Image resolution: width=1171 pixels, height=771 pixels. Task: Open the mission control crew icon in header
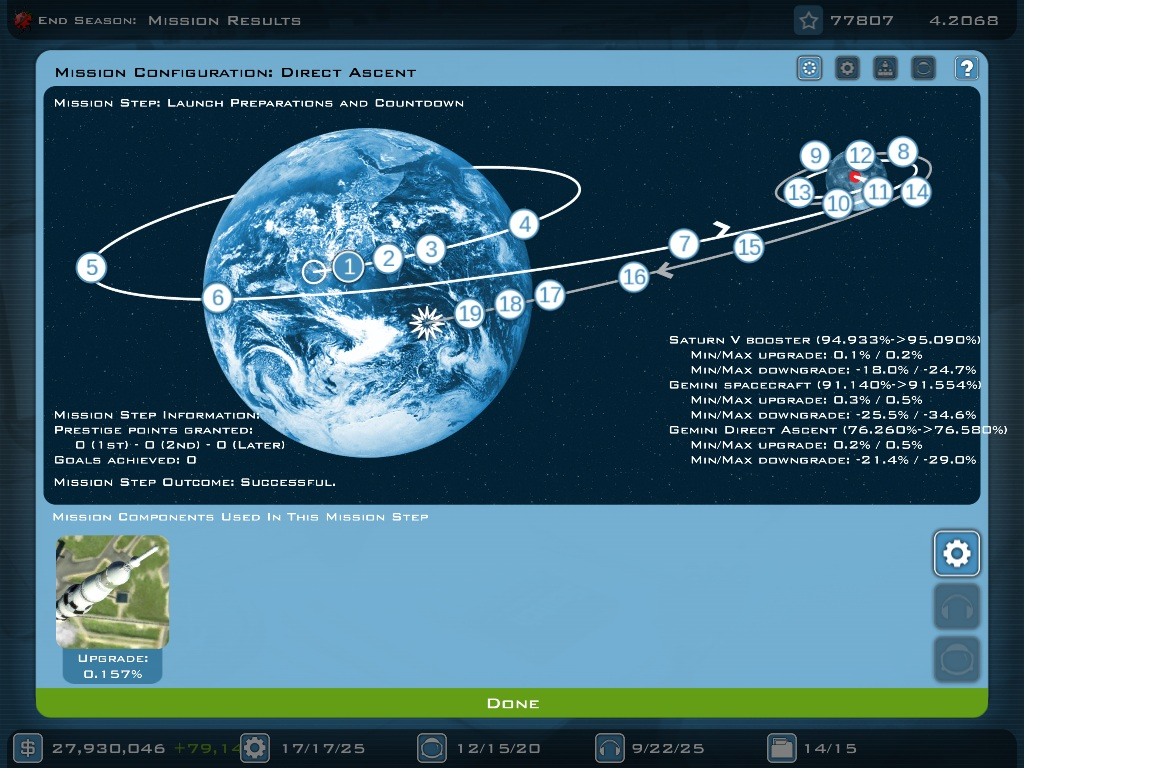pos(885,69)
